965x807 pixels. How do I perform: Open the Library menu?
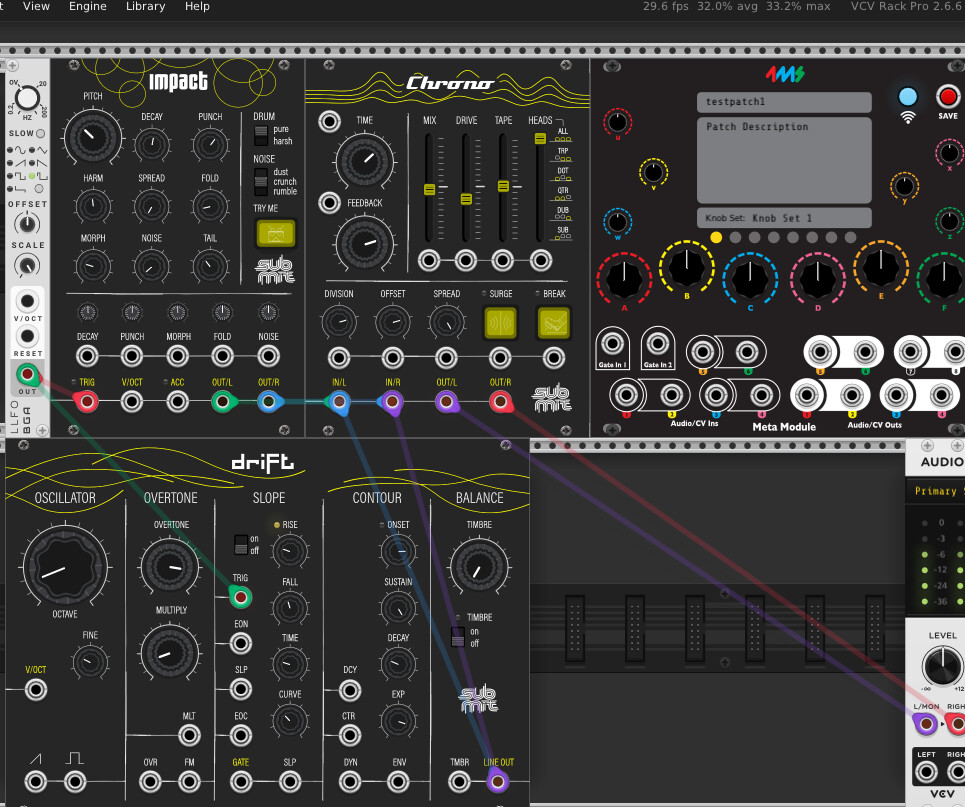(145, 6)
